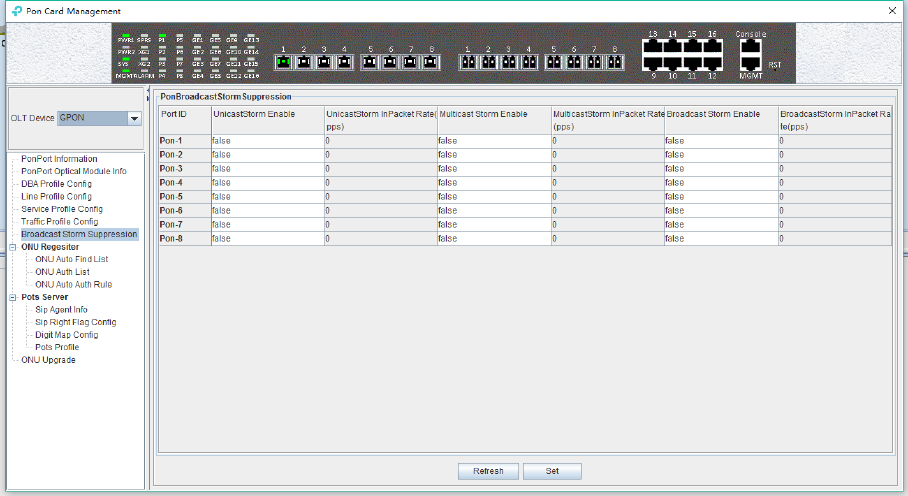Image resolution: width=908 pixels, height=496 pixels.
Task: Click the Set button
Action: pyautogui.click(x=552, y=471)
